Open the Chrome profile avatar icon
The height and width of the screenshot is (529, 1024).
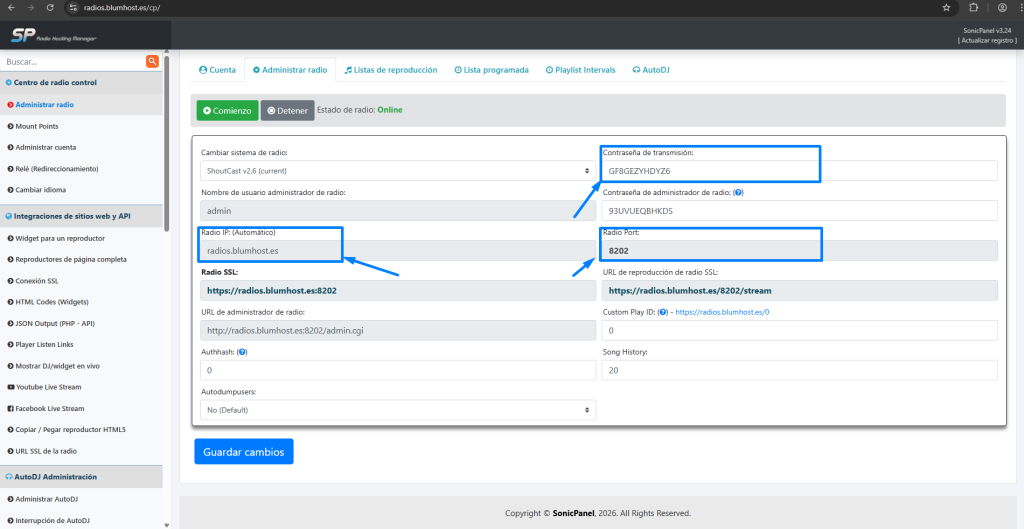click(1002, 7)
